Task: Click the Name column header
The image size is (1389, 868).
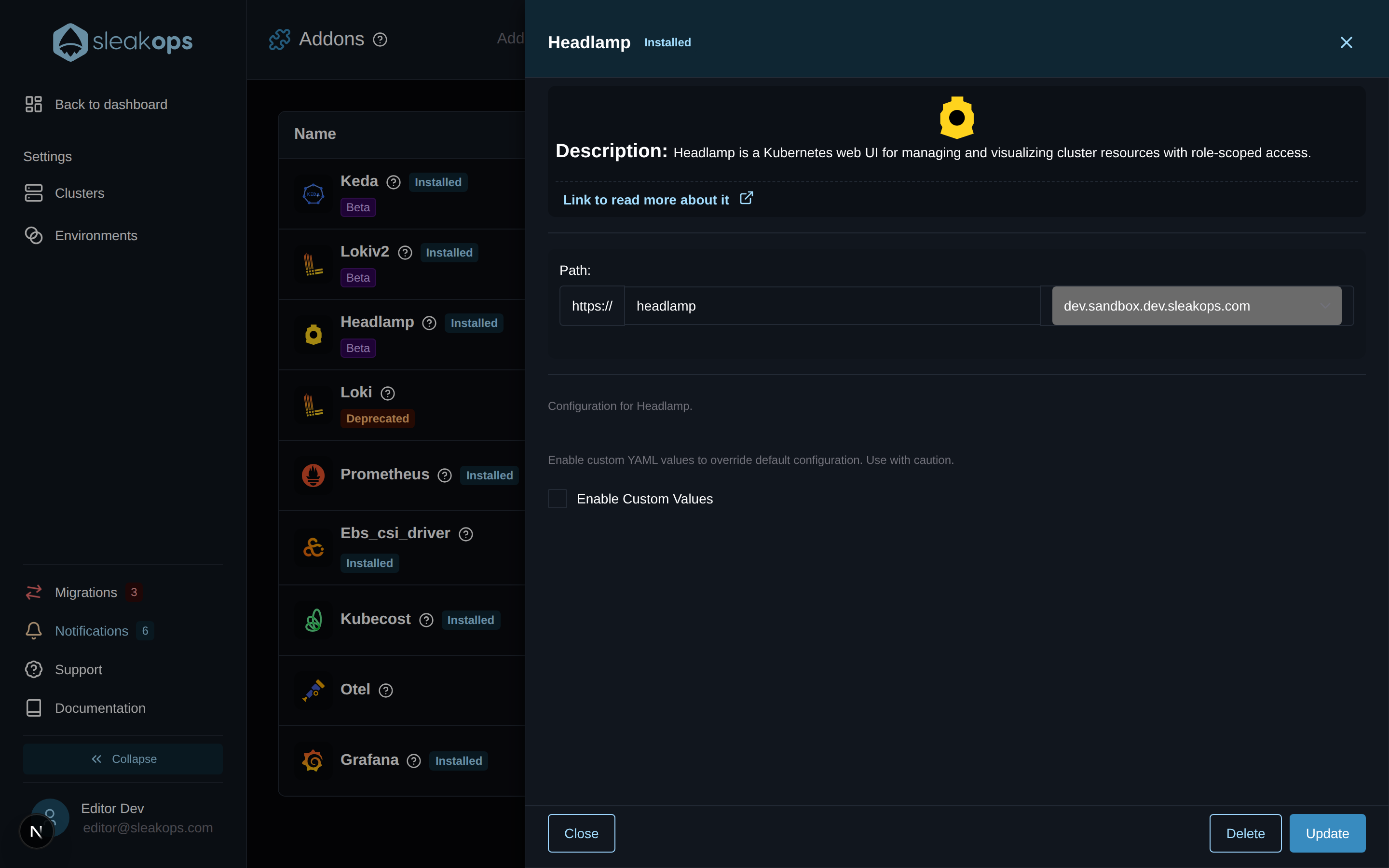Action: (x=315, y=134)
